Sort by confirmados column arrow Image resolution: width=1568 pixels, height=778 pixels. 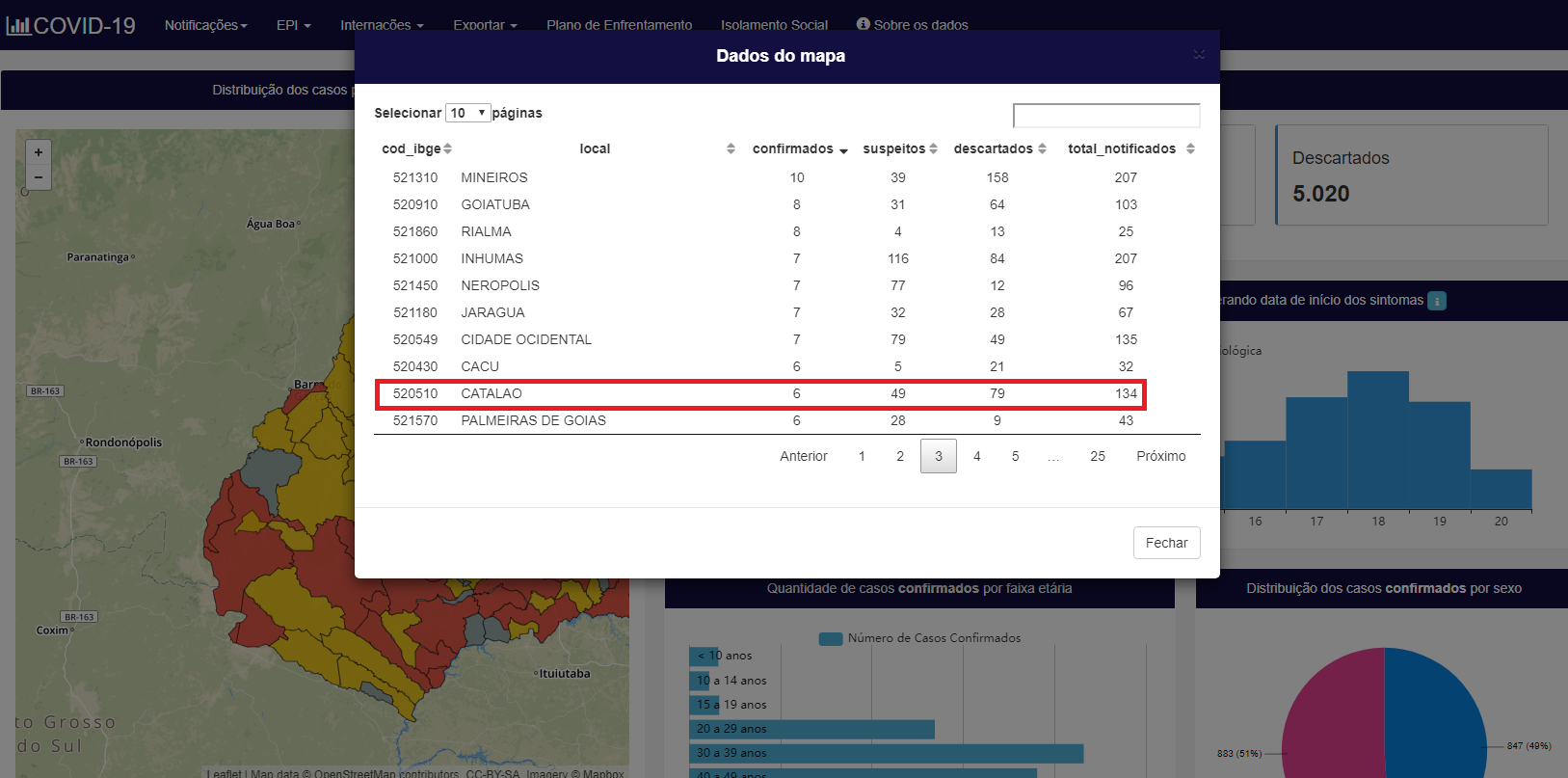click(x=843, y=150)
